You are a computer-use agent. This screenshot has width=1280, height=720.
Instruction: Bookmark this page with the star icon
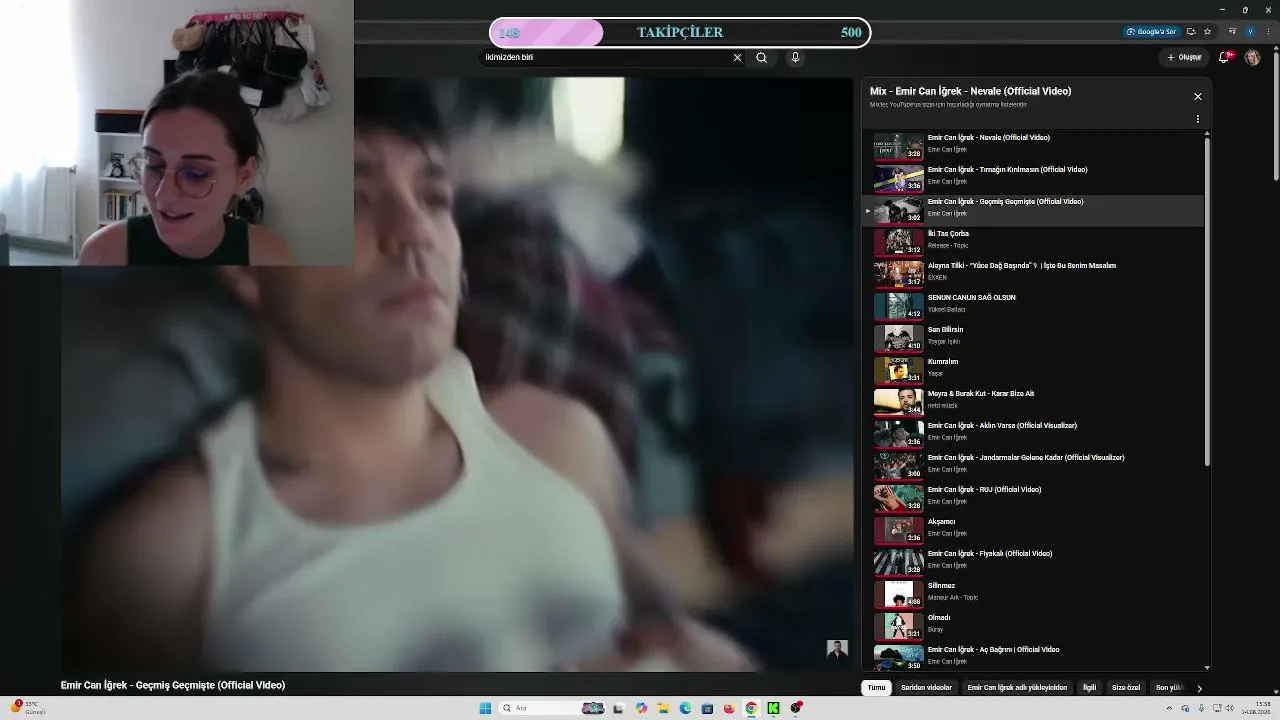[x=1208, y=32]
